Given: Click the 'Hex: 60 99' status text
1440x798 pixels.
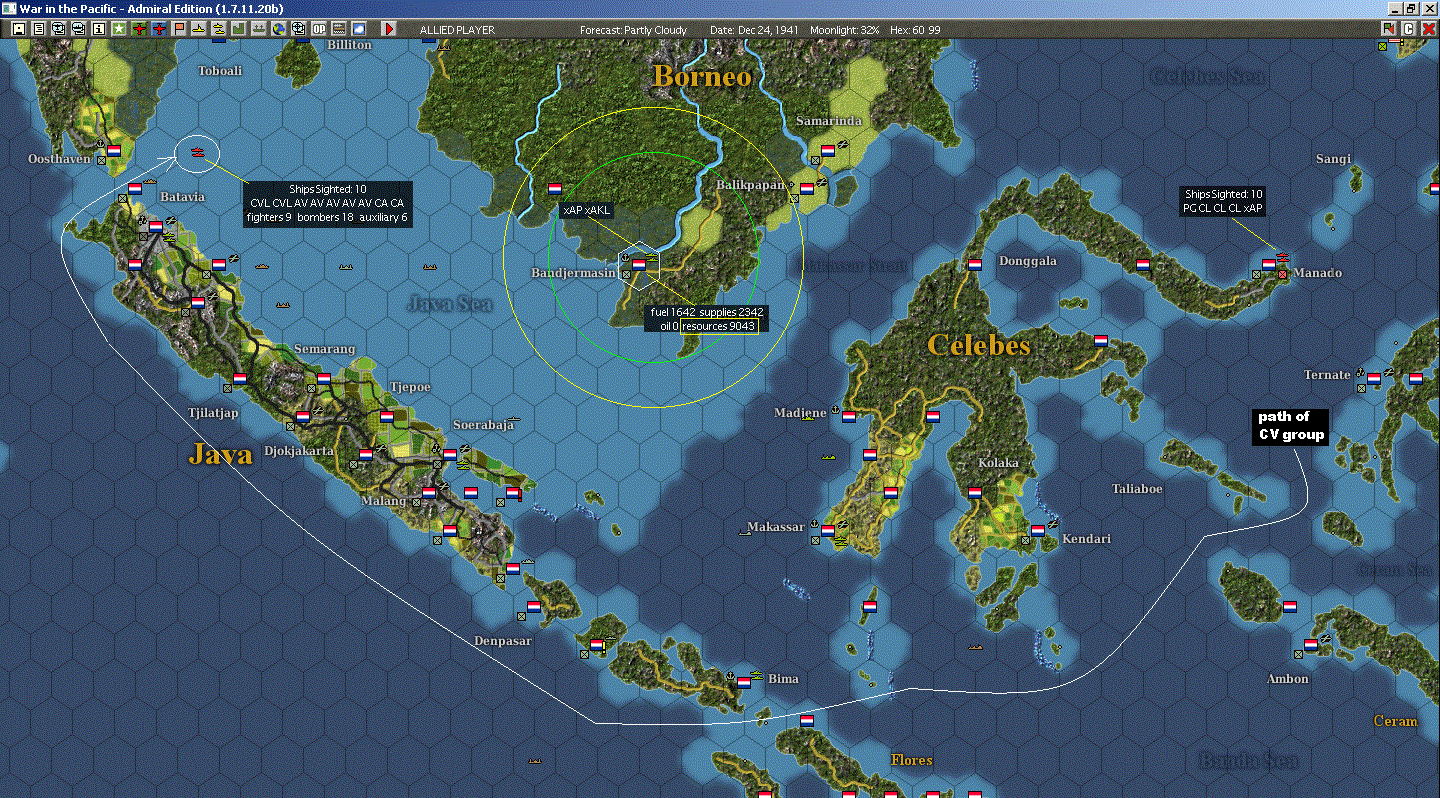Looking at the screenshot, I should 916,30.
